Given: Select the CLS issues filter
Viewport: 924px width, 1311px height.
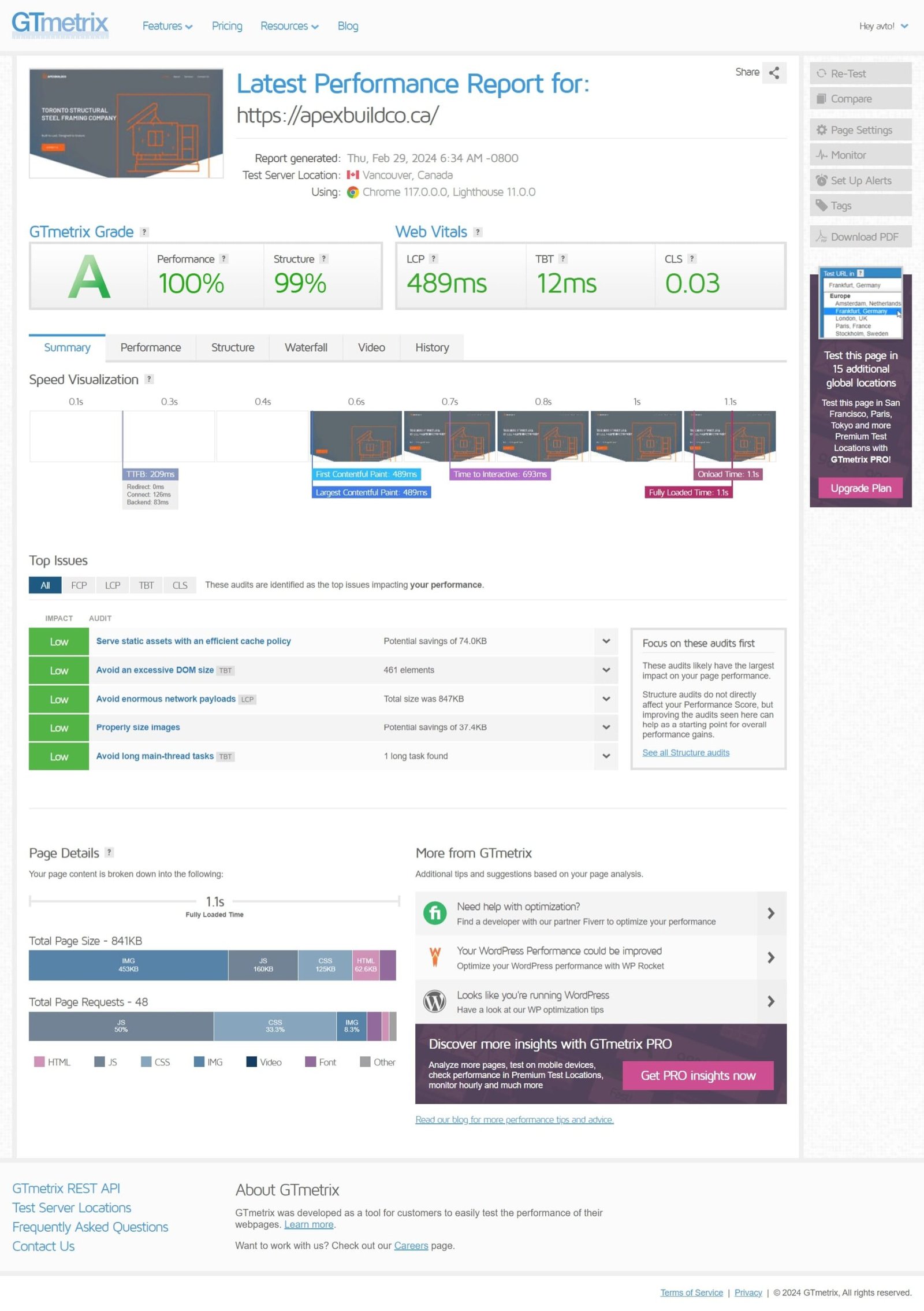Looking at the screenshot, I should pyautogui.click(x=180, y=585).
